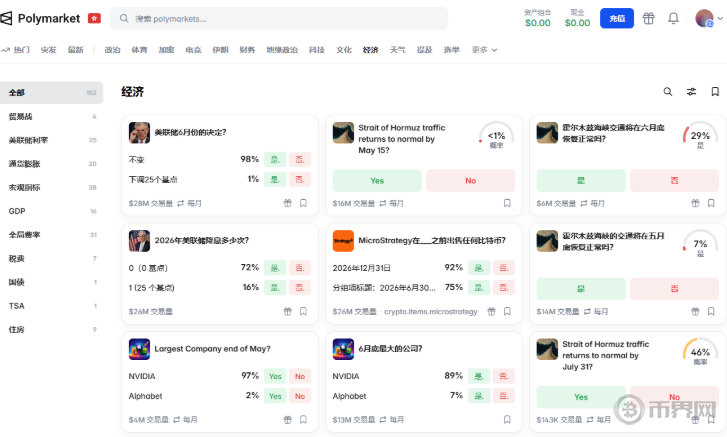Image resolution: width=727 pixels, height=437 pixels.
Task: Select the GDP sidebar filter
Action: click(x=51, y=211)
